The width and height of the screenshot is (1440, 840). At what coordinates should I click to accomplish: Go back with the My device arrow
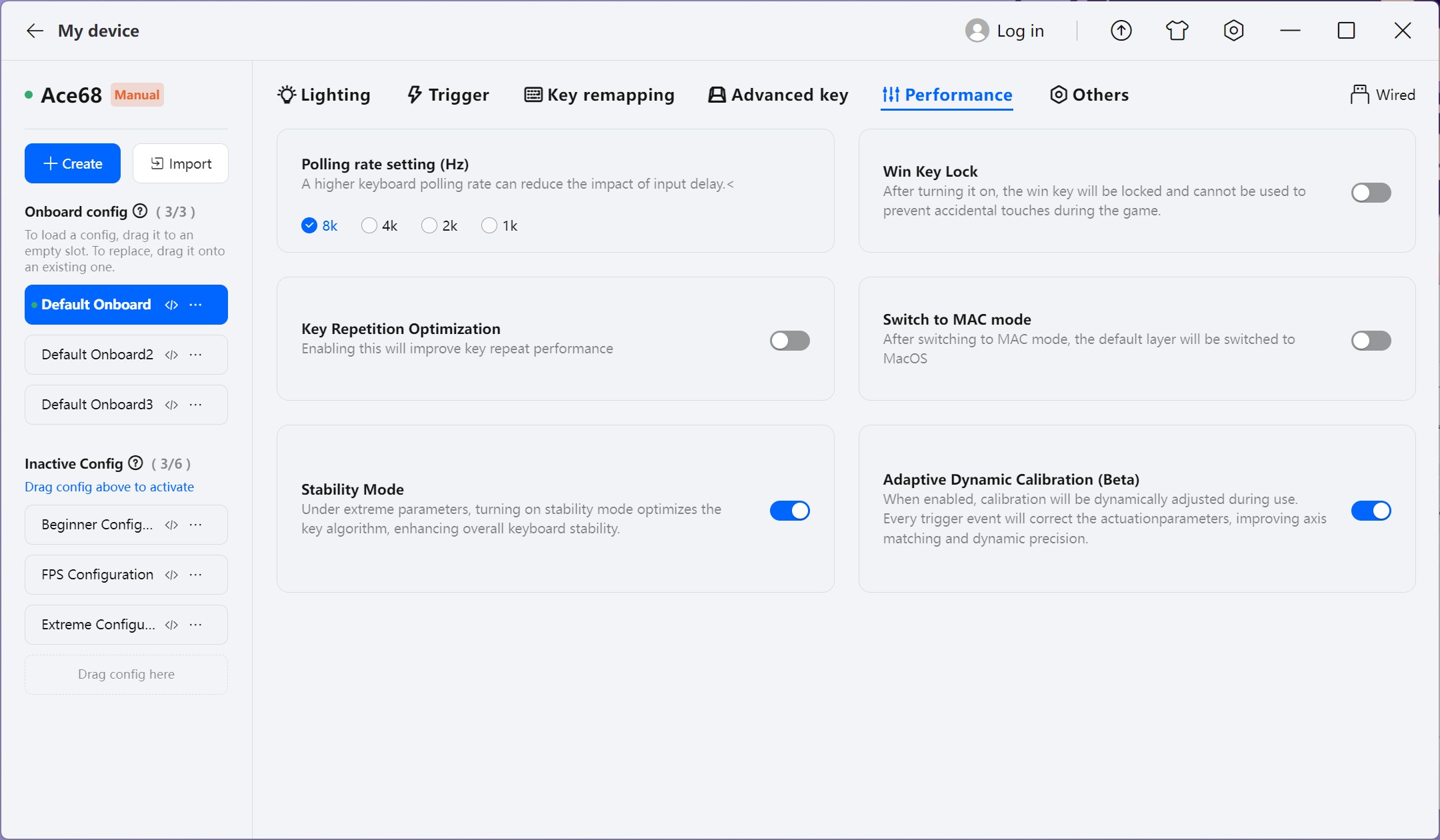click(35, 31)
